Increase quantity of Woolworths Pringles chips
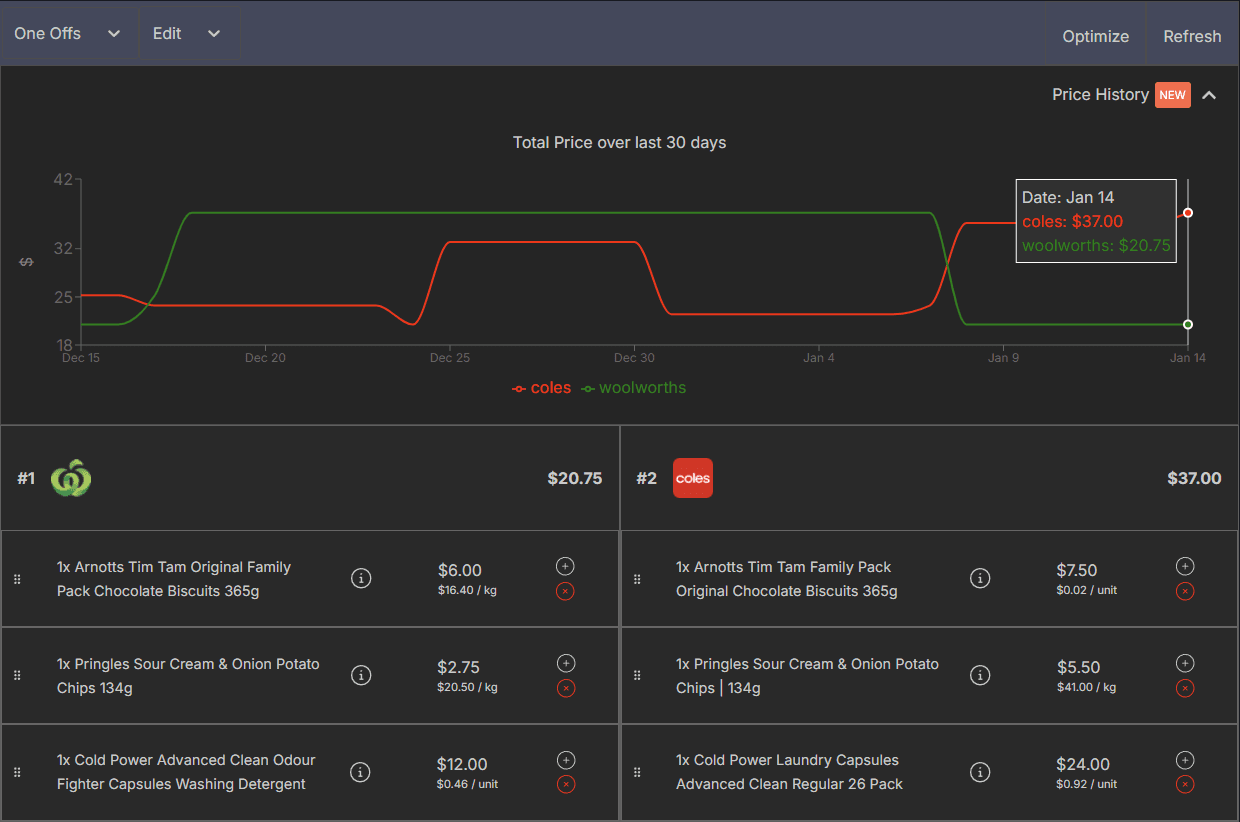The height and width of the screenshot is (822, 1240). click(x=565, y=663)
